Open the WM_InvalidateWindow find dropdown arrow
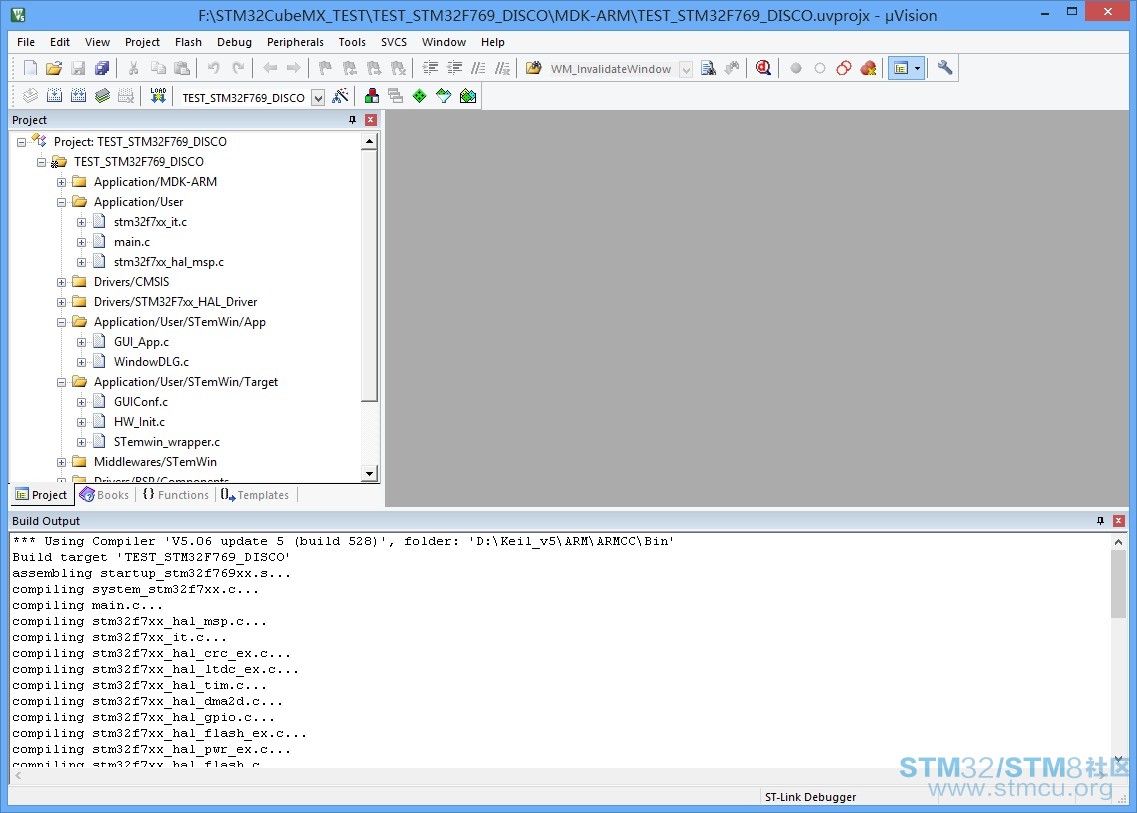The height and width of the screenshot is (813, 1137). point(686,70)
